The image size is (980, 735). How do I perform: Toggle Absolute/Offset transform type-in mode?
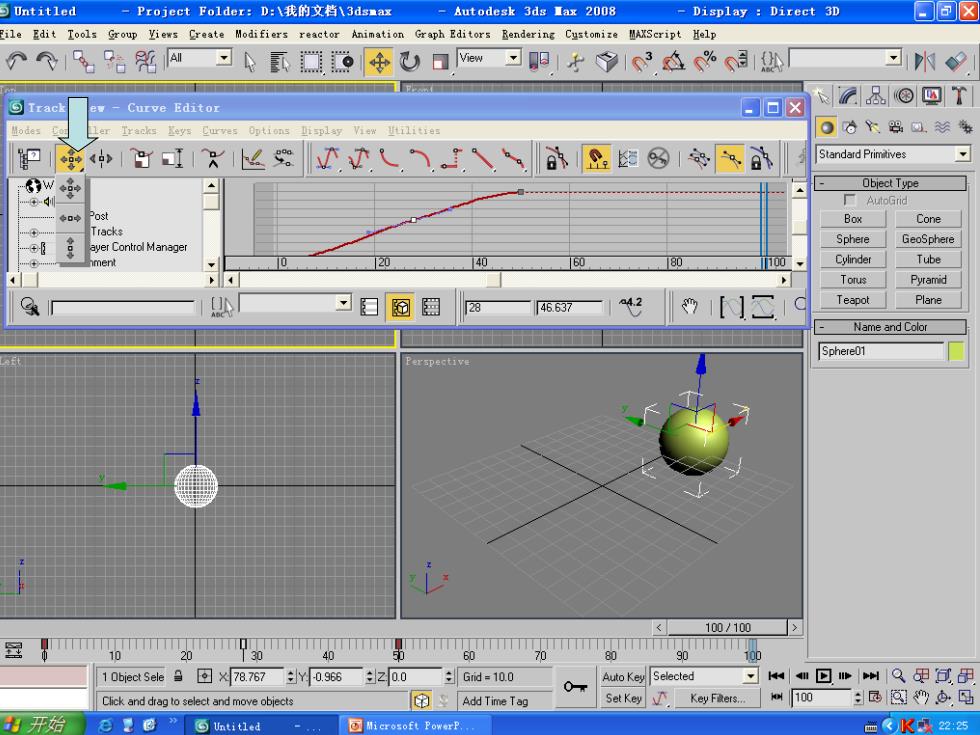click(204, 676)
